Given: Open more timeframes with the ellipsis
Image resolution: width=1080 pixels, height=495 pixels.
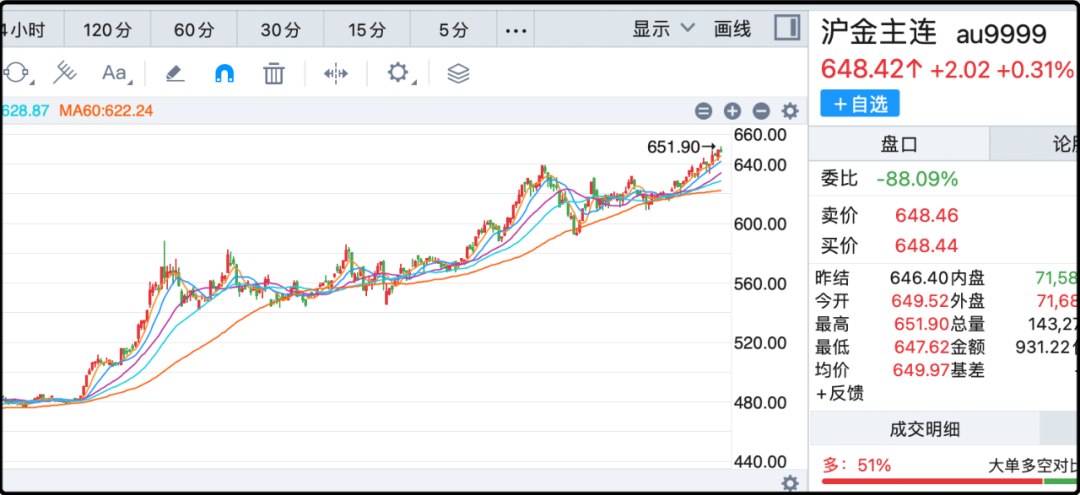Looking at the screenshot, I should click(x=516, y=30).
